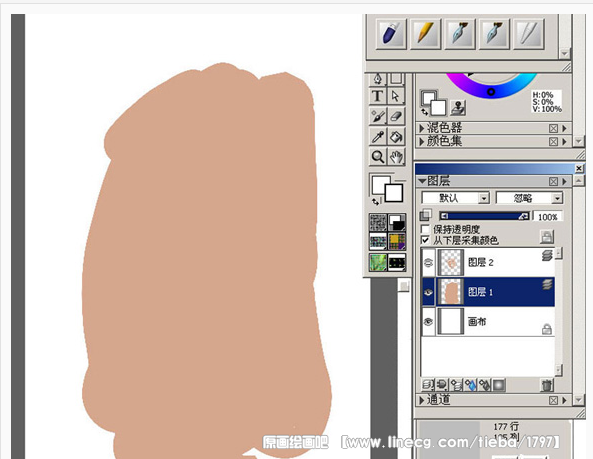Hide 图层 1 with its eye icon
The width and height of the screenshot is (593, 459).
[428, 292]
